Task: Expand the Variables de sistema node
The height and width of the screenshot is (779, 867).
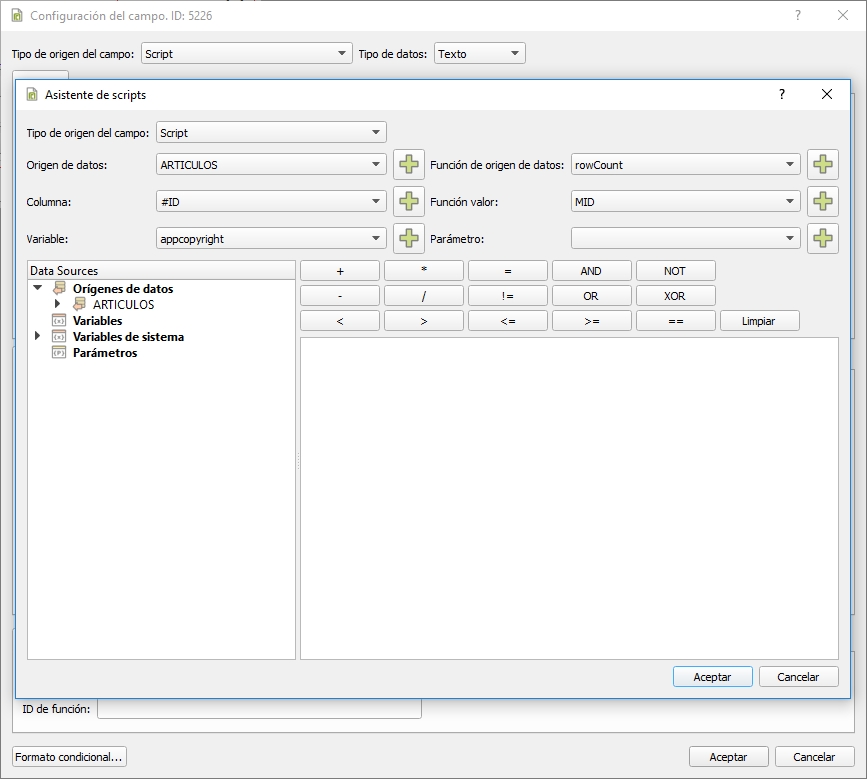Action: pos(38,337)
